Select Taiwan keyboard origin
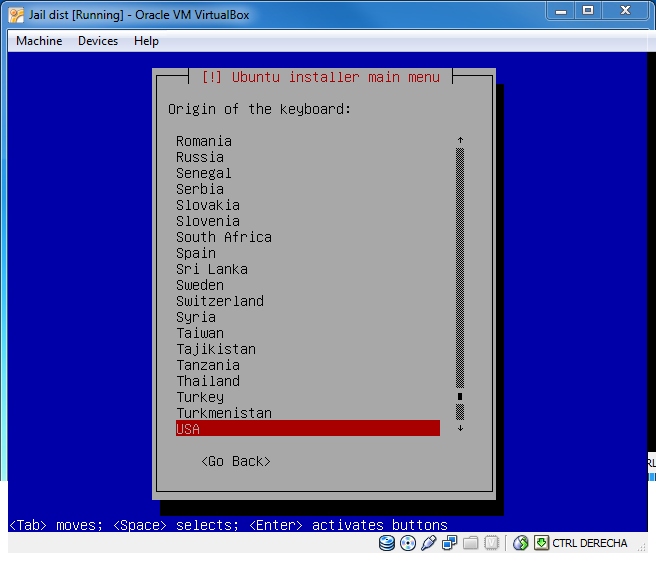The width and height of the screenshot is (656, 561). pos(308,333)
